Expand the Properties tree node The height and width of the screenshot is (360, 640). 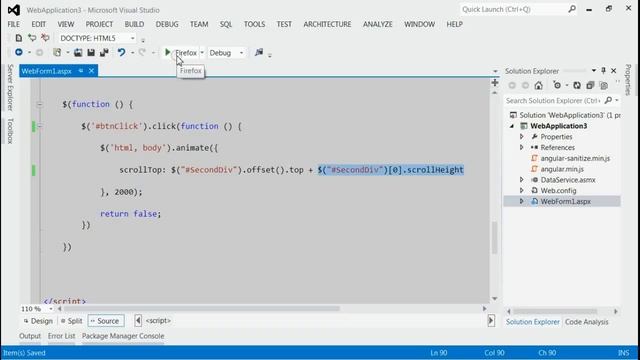coord(521,136)
